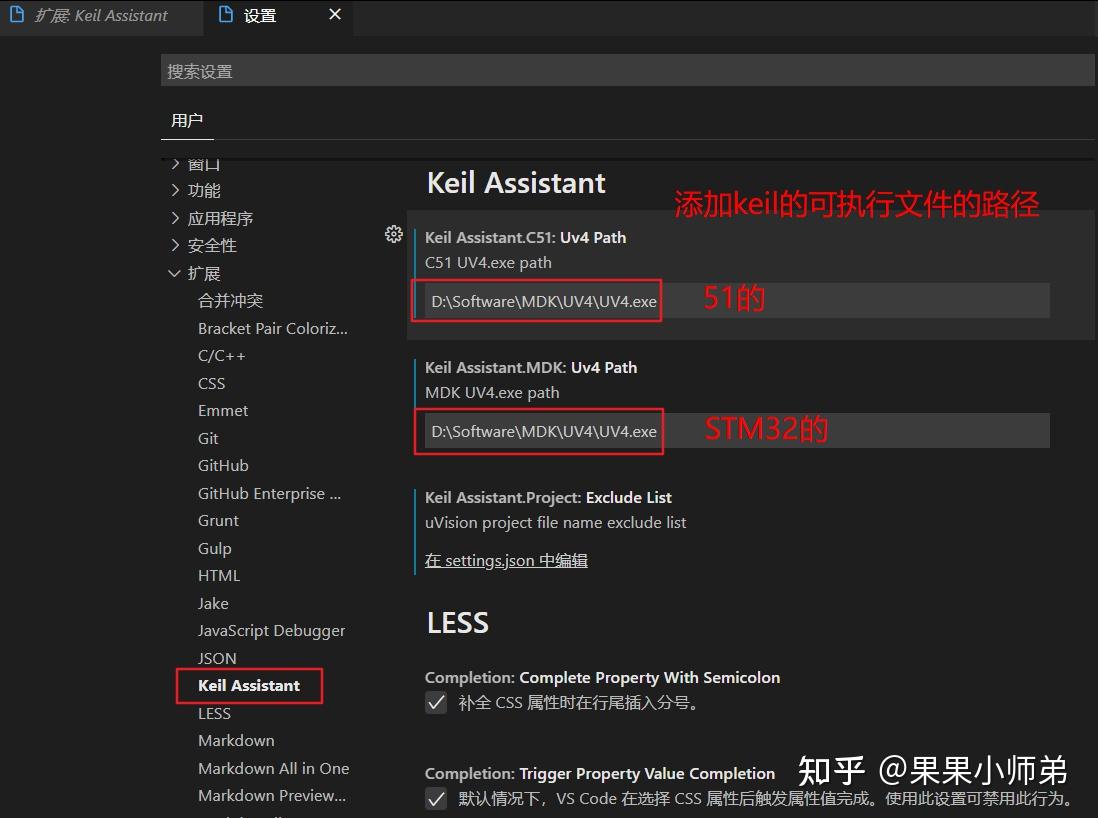Screen dimensions: 1098x818
Task: Select the 用户 settings scope tab
Action: [186, 120]
